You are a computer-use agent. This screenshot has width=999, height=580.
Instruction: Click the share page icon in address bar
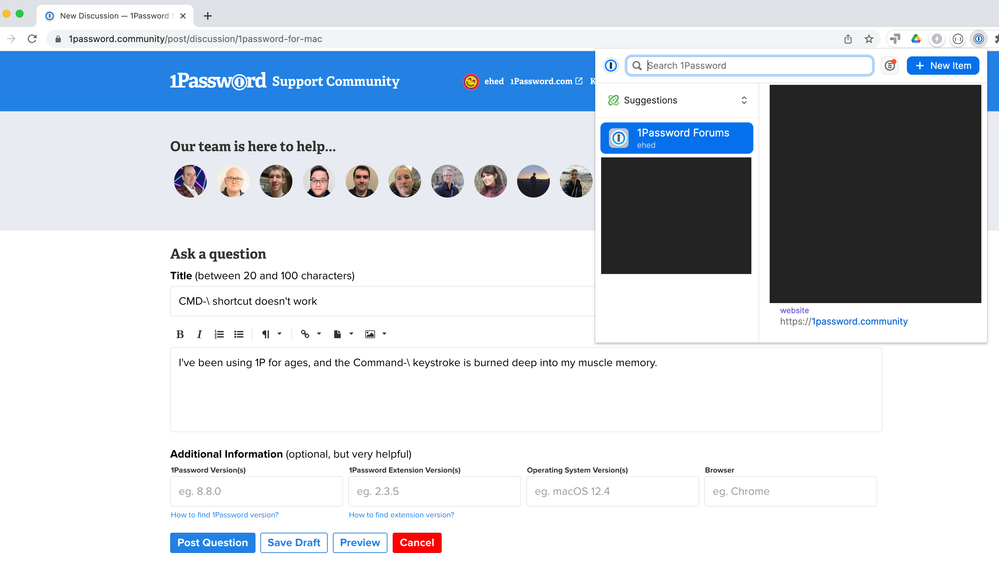pyautogui.click(x=848, y=39)
